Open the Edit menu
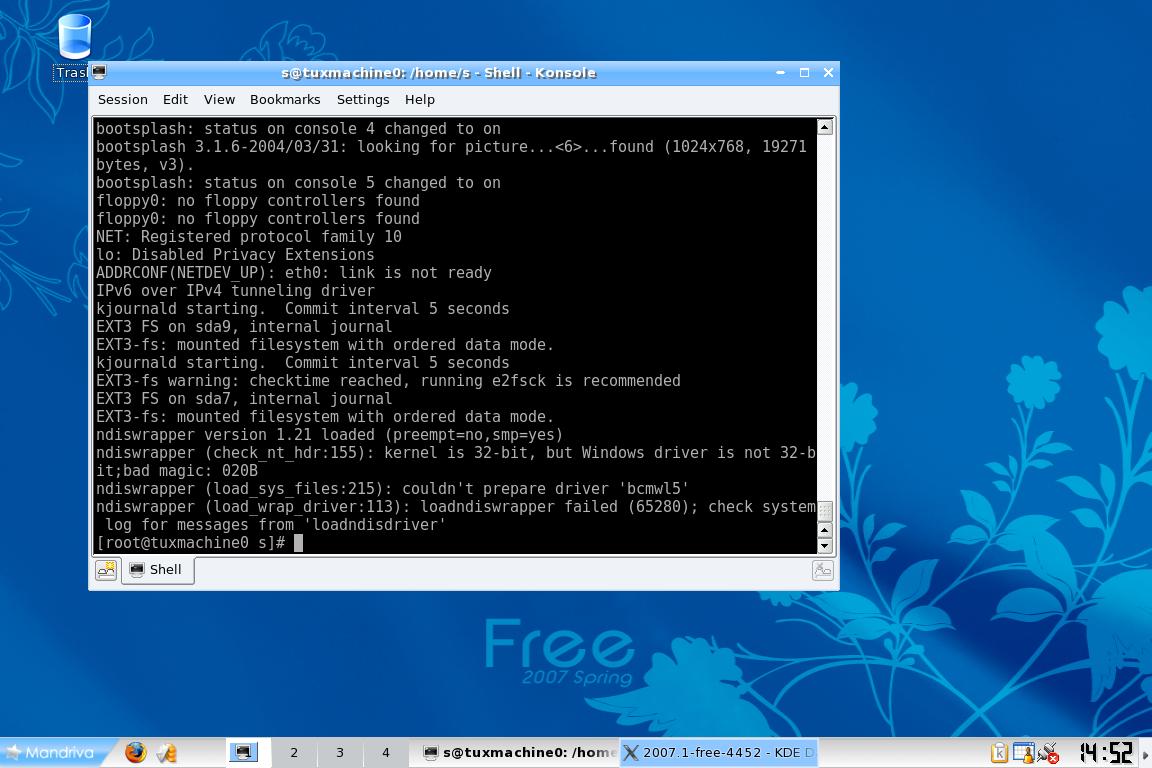 [x=175, y=99]
